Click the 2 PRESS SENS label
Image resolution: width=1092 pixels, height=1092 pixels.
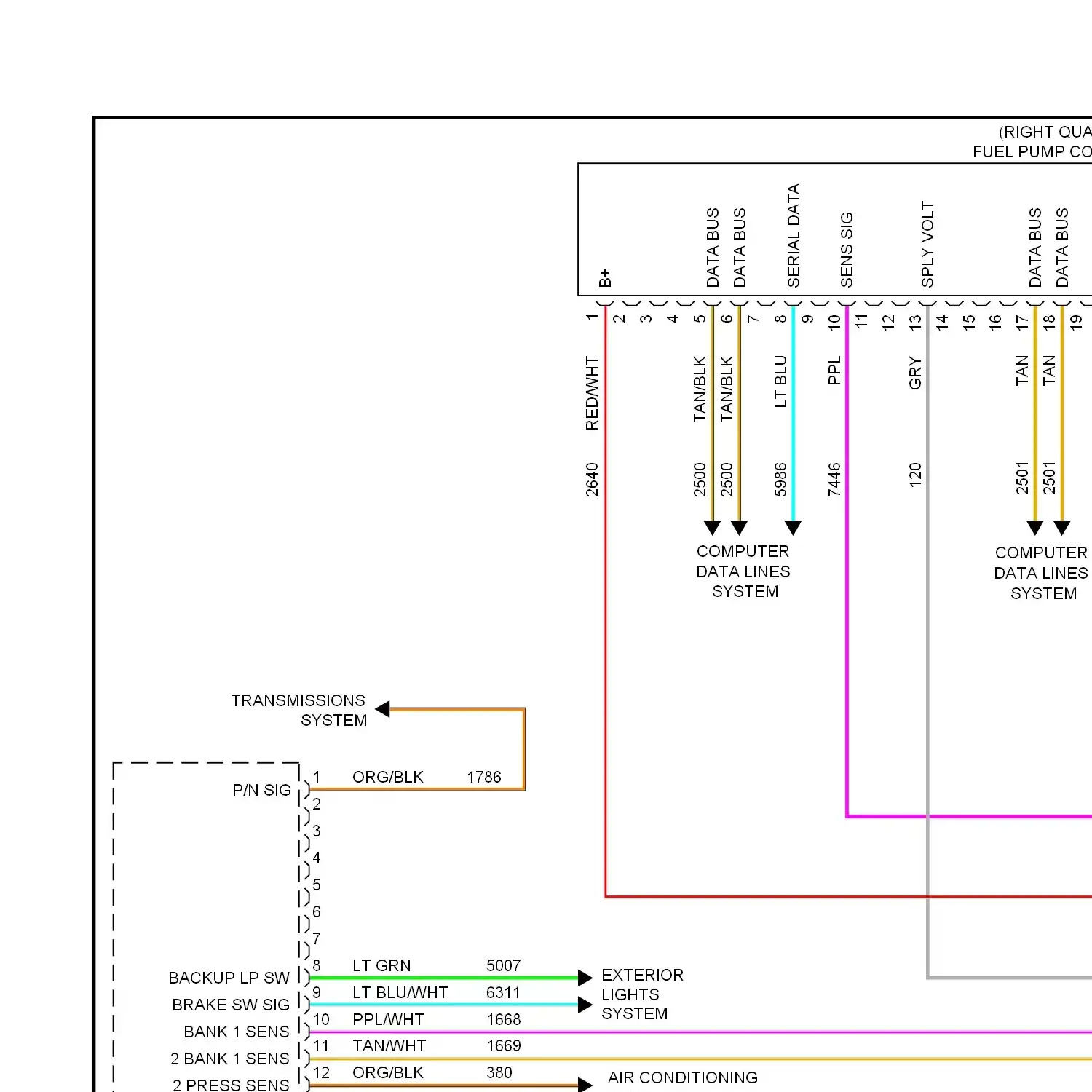[x=231, y=1085]
